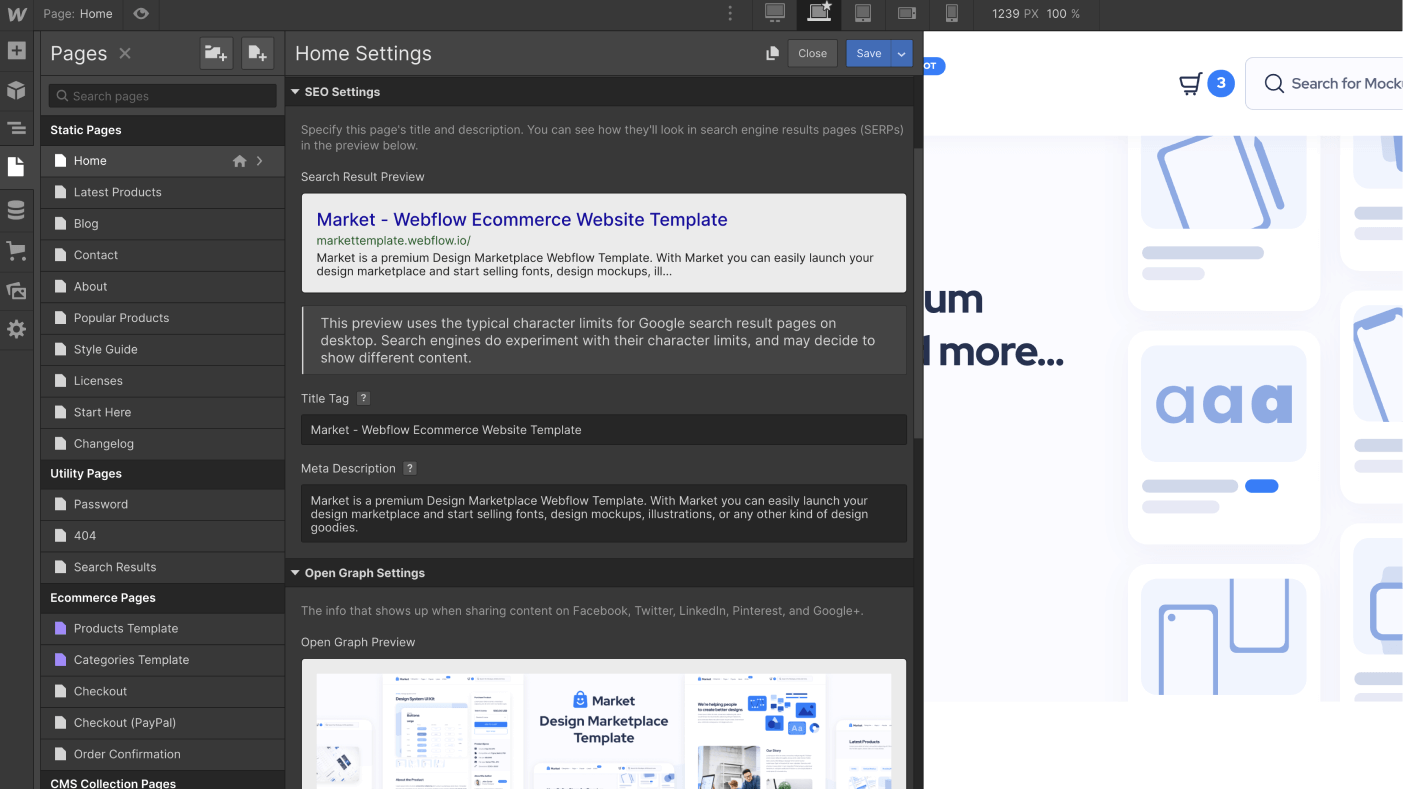Open the Products Template page
Image resolution: width=1403 pixels, height=789 pixels.
point(163,629)
